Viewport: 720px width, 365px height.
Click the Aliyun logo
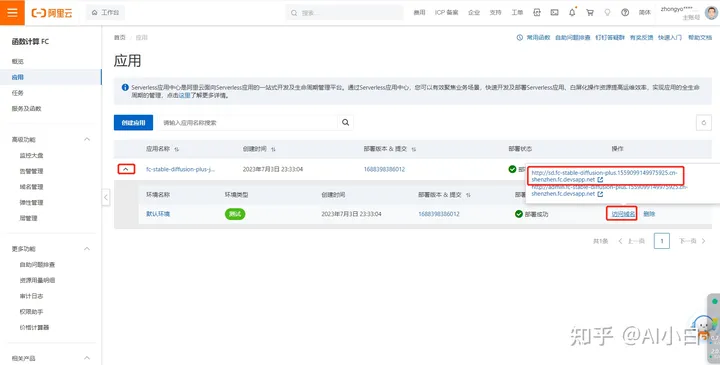click(52, 13)
